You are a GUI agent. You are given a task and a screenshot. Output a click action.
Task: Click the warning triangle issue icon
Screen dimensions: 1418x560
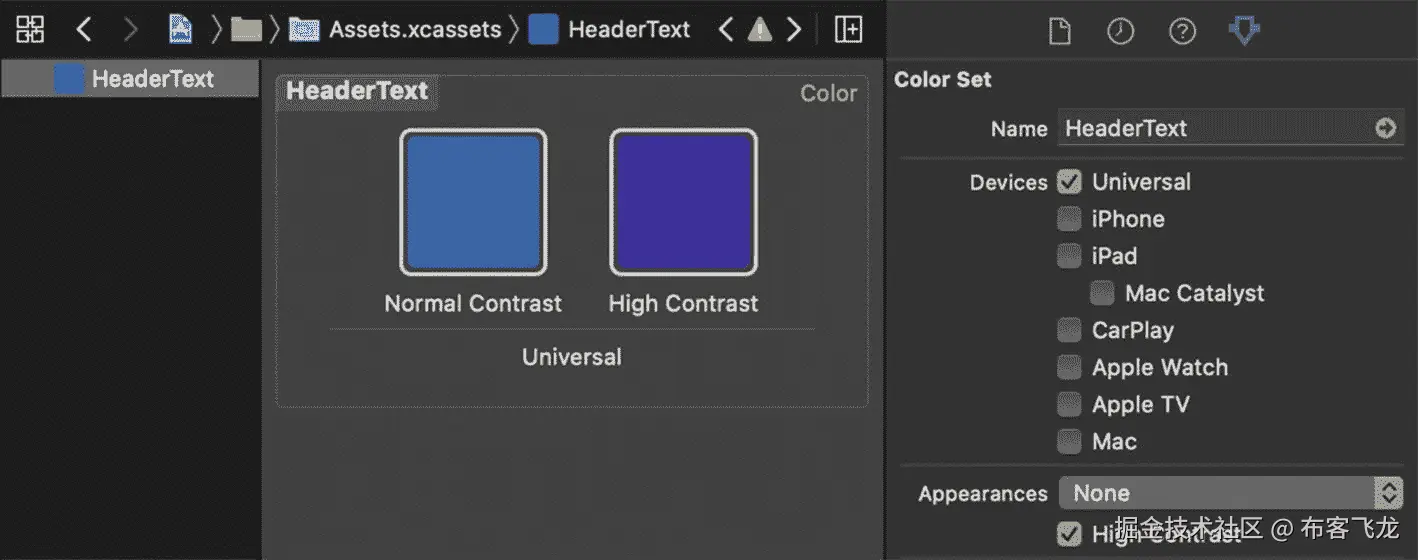coord(760,30)
